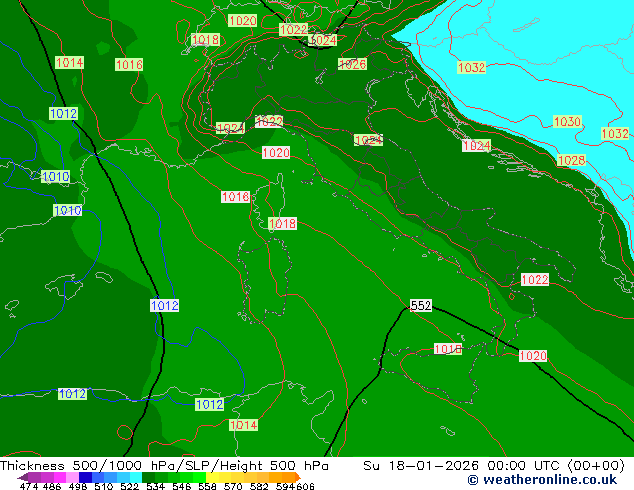Select the blue 1012 label with white background
This screenshot has width=634, height=490.
point(165,305)
